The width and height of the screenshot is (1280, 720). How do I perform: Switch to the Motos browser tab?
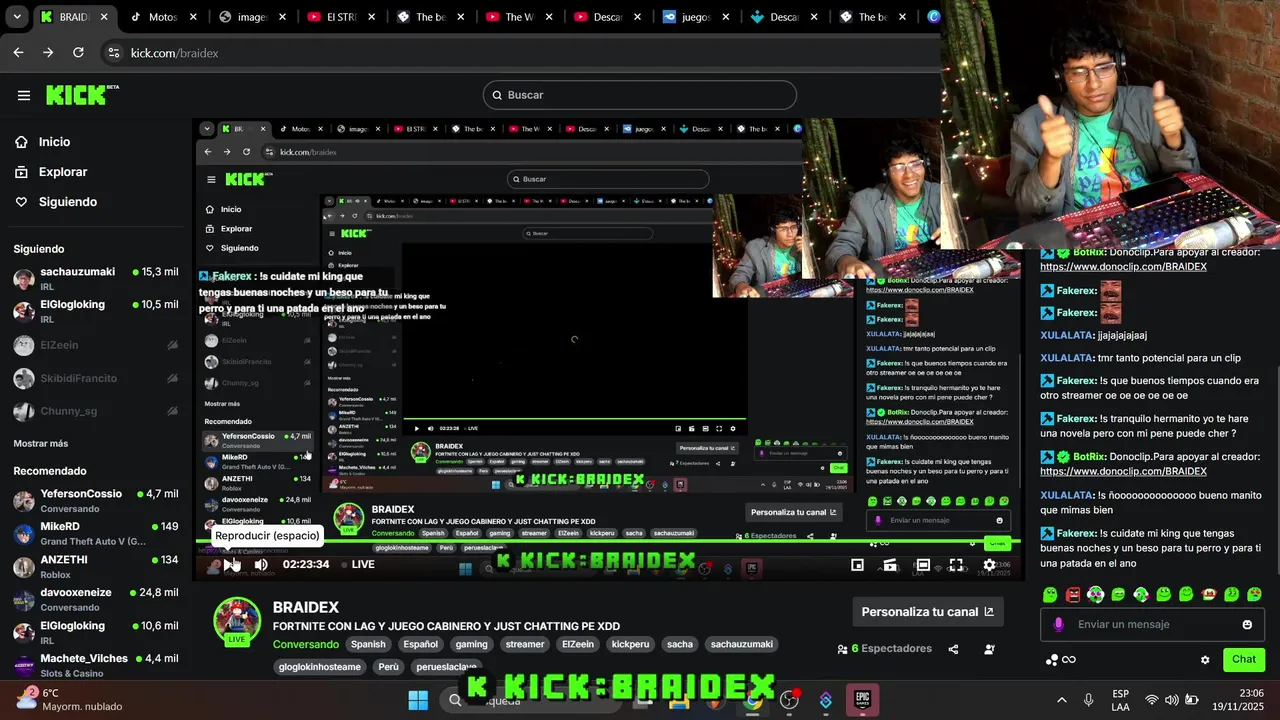163,17
